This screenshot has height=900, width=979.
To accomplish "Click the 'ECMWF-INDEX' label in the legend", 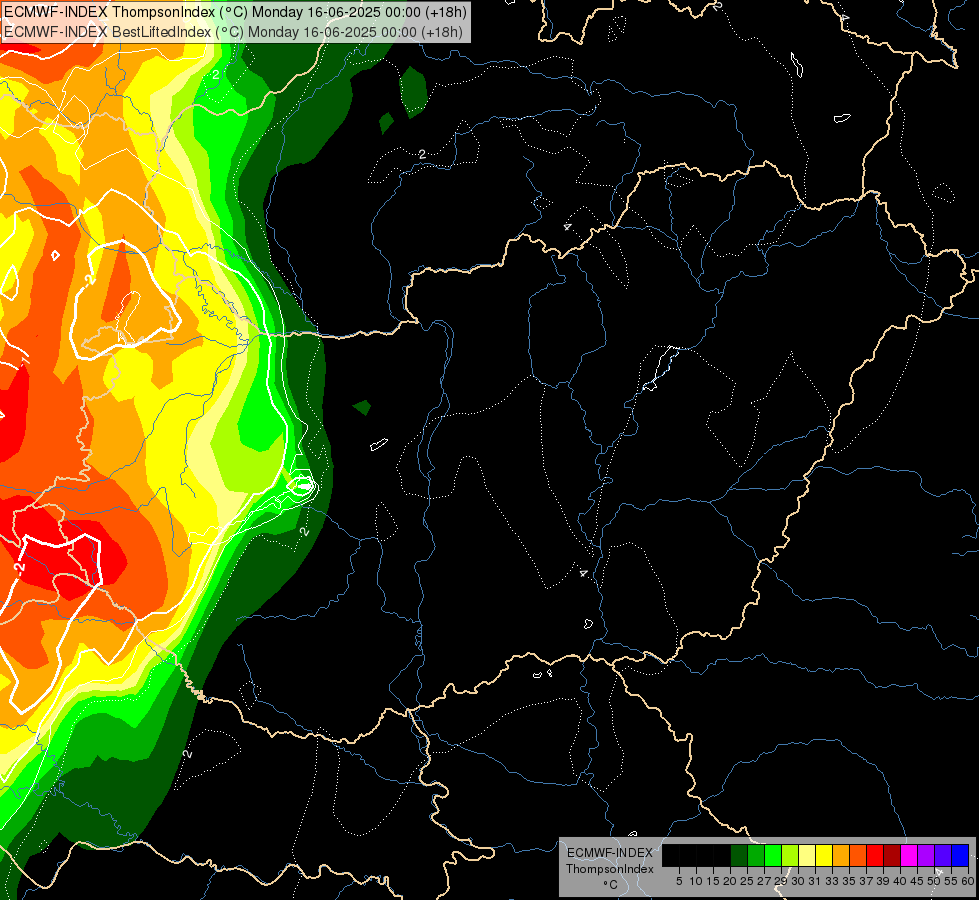I will (610, 853).
